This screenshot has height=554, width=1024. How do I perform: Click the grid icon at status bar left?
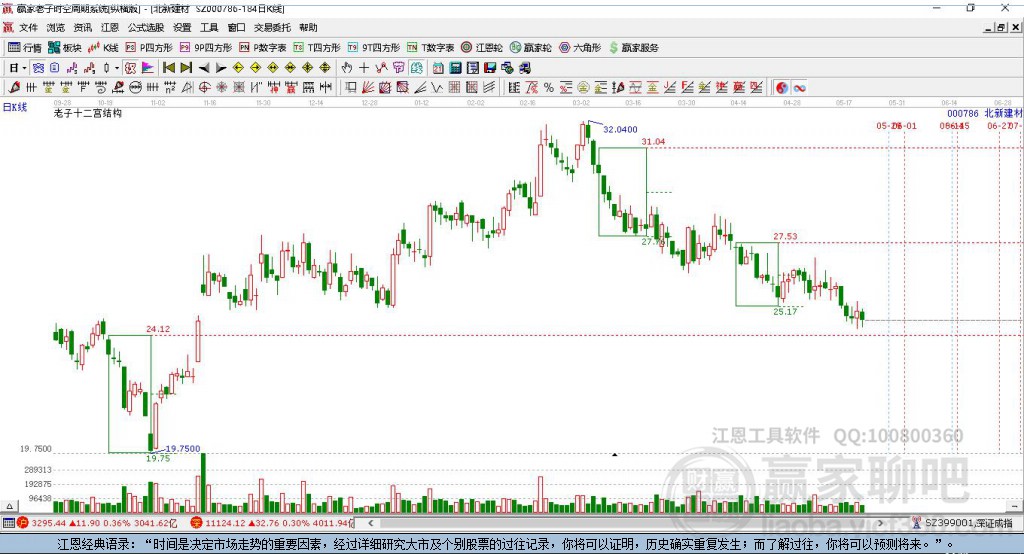coord(8,523)
